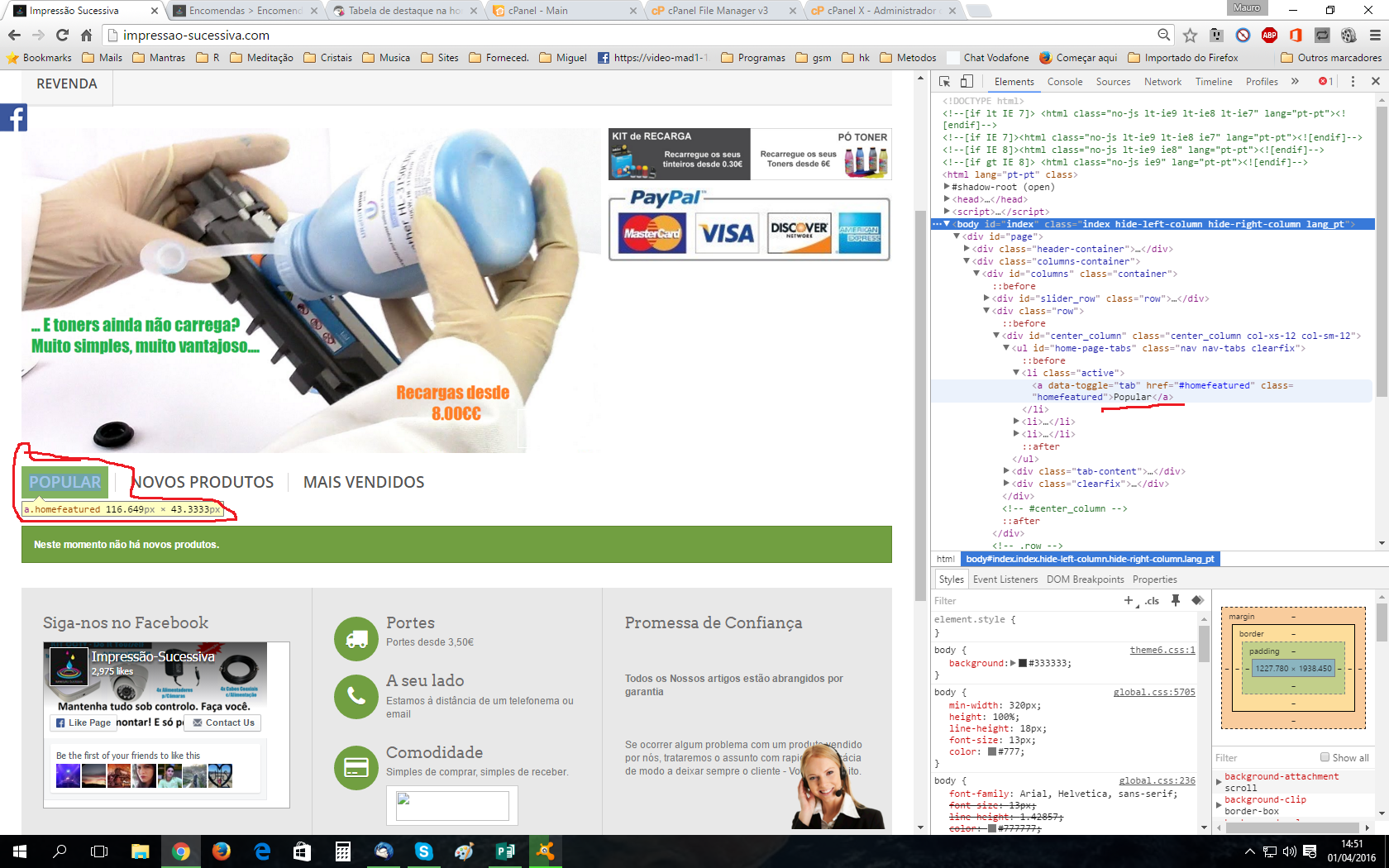Click Contact Us on Facebook widget

(x=223, y=723)
